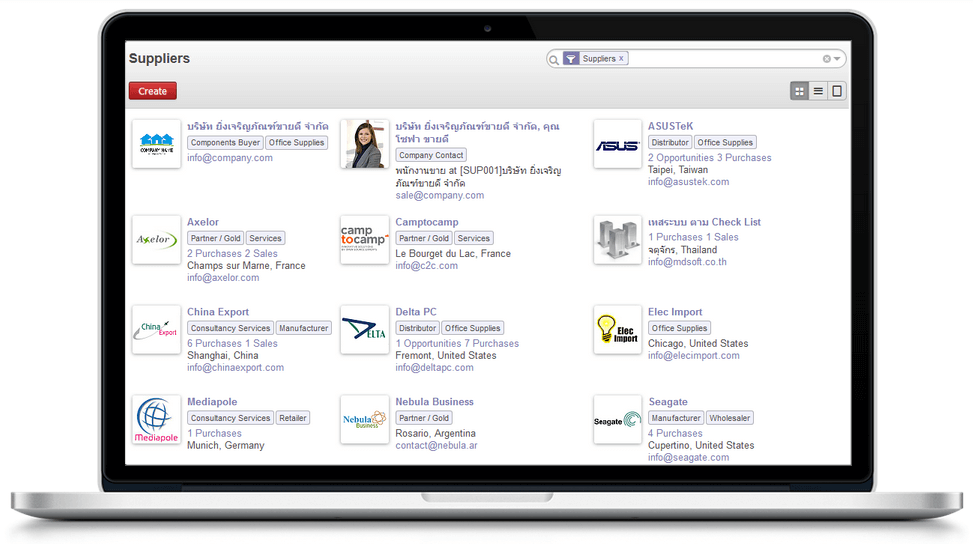Open the Elec Import logo thumbnail
The height and width of the screenshot is (544, 973).
coord(617,330)
